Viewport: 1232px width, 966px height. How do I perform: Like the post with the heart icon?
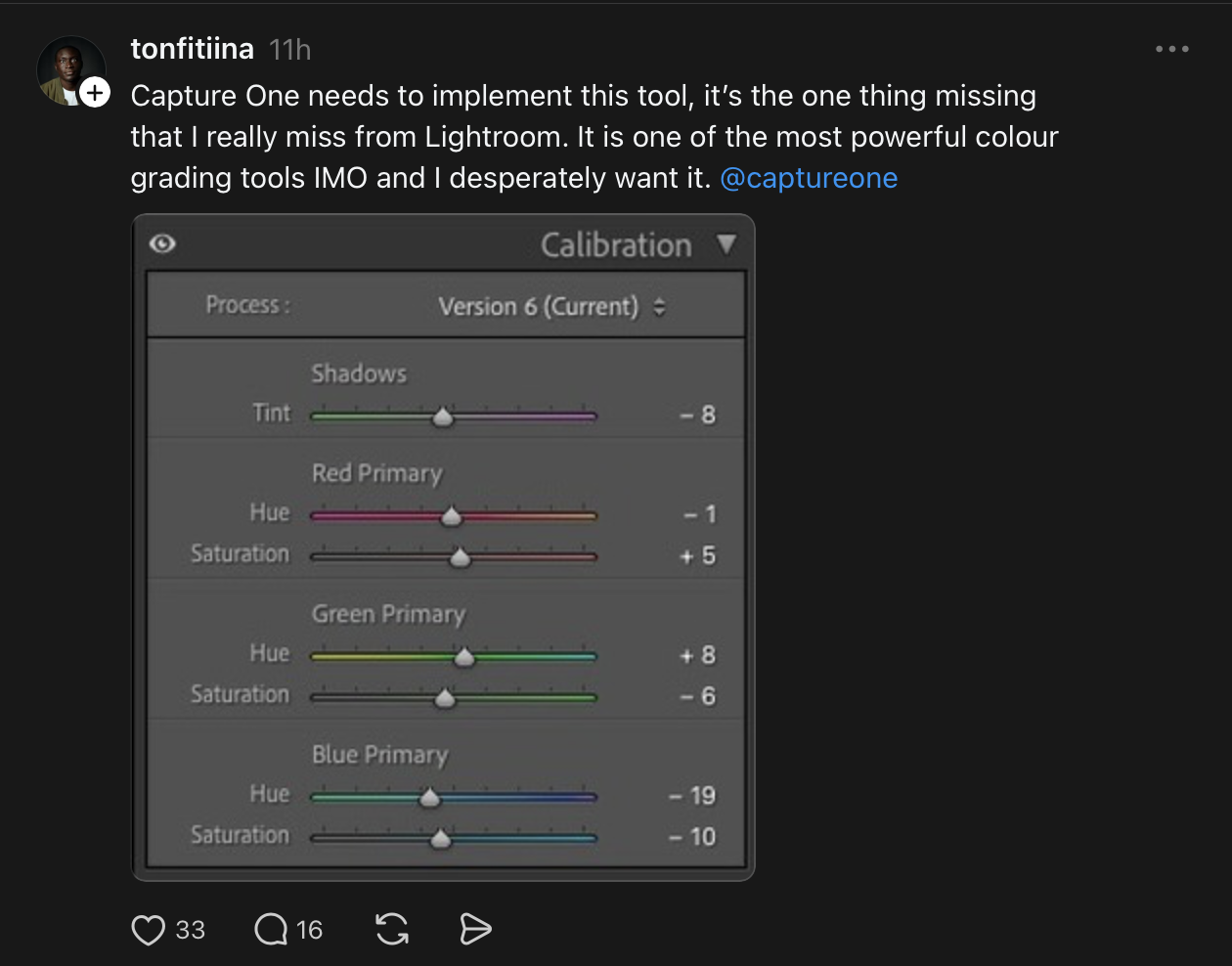[149, 930]
